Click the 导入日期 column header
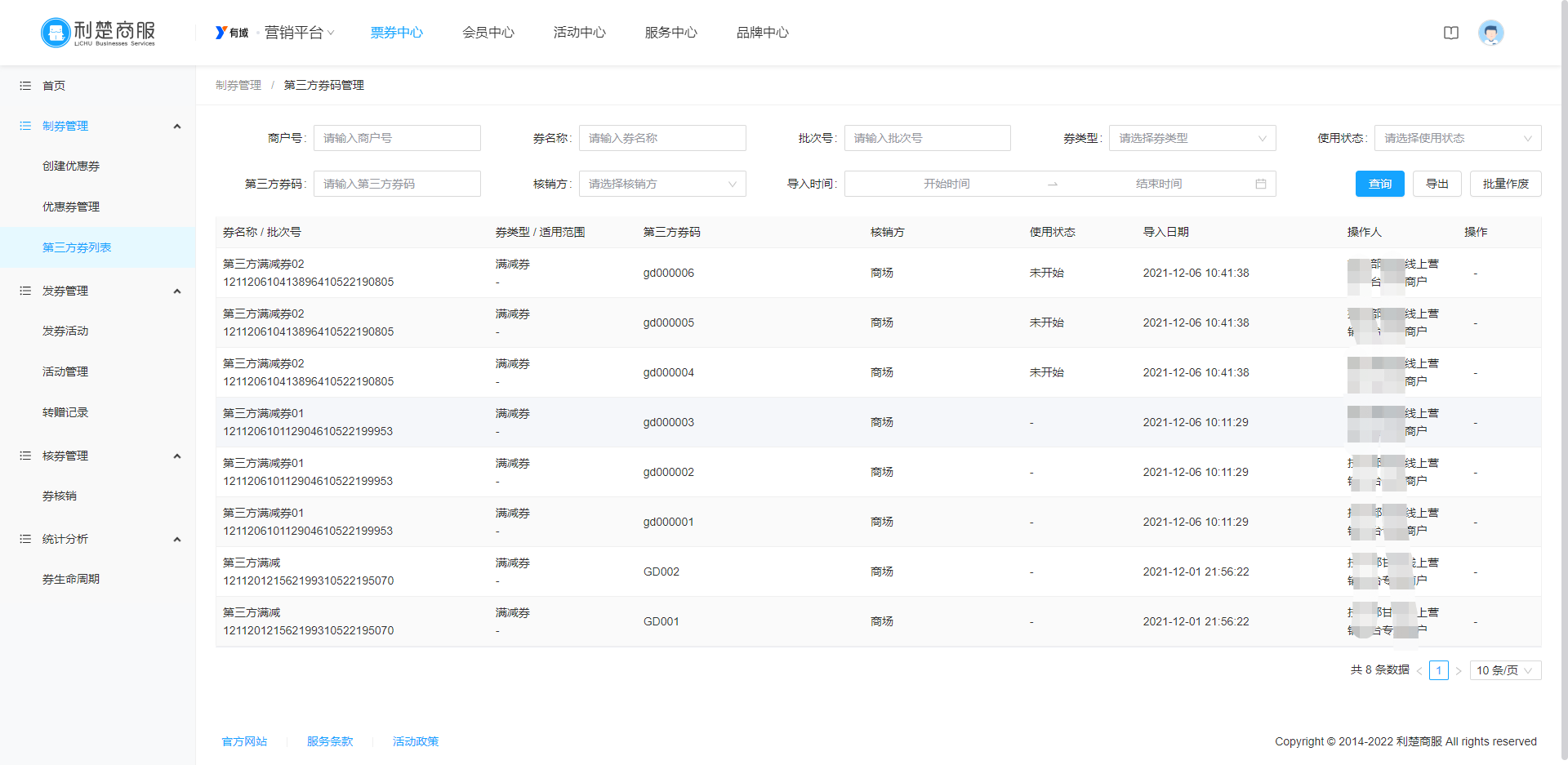This screenshot has width=1568, height=765. point(1165,232)
